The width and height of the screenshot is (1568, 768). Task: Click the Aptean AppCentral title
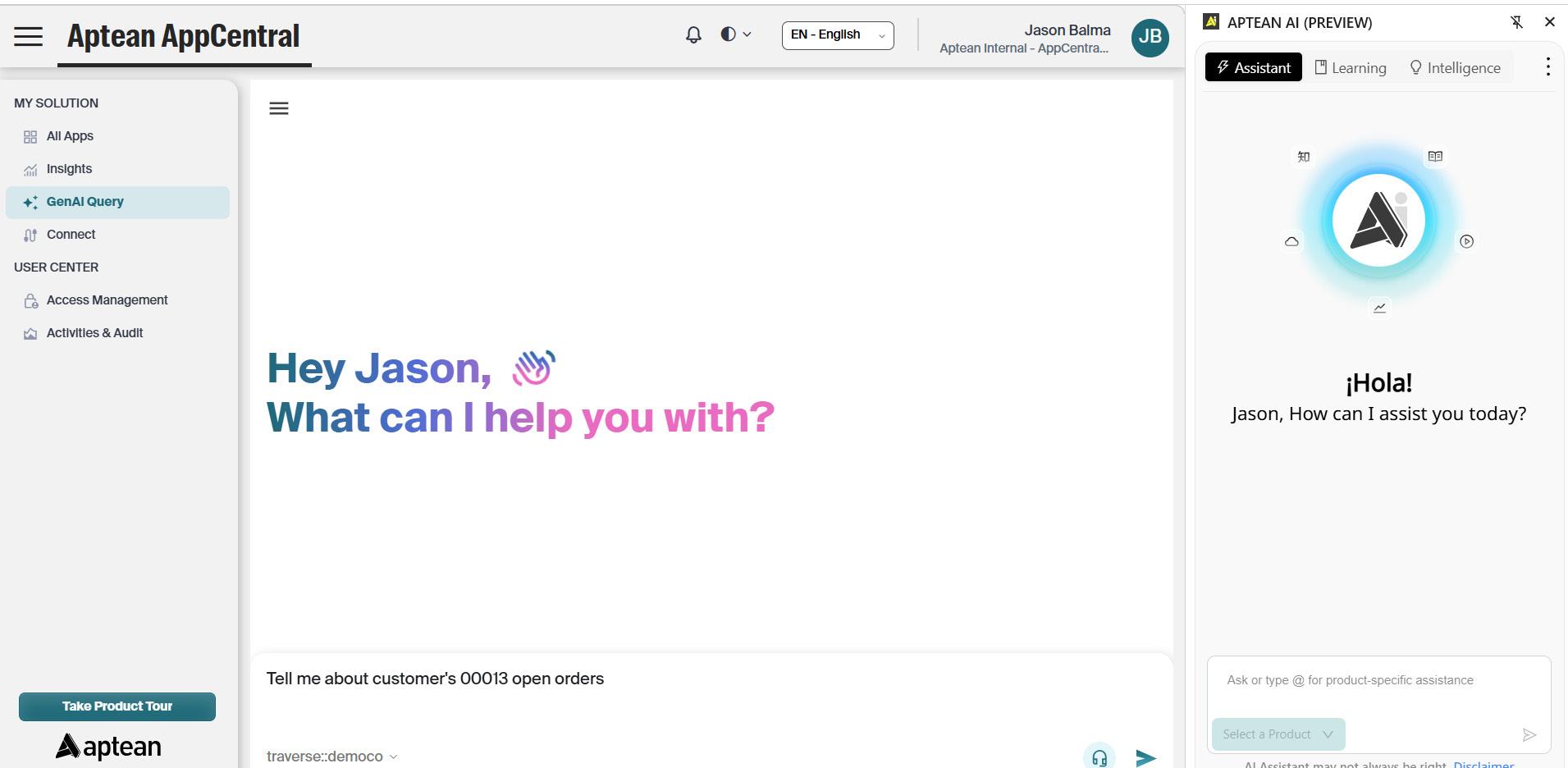[x=184, y=36]
